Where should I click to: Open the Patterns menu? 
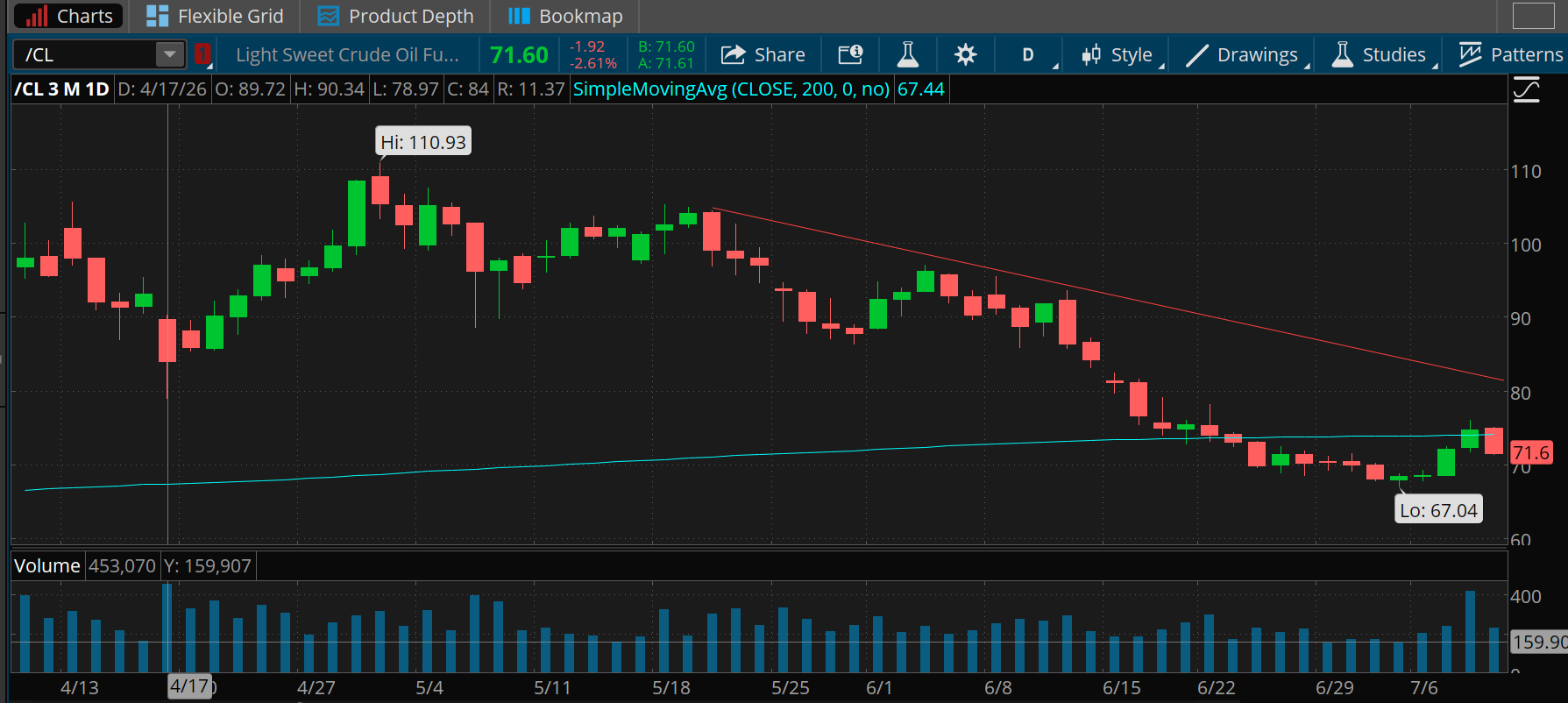(1511, 54)
